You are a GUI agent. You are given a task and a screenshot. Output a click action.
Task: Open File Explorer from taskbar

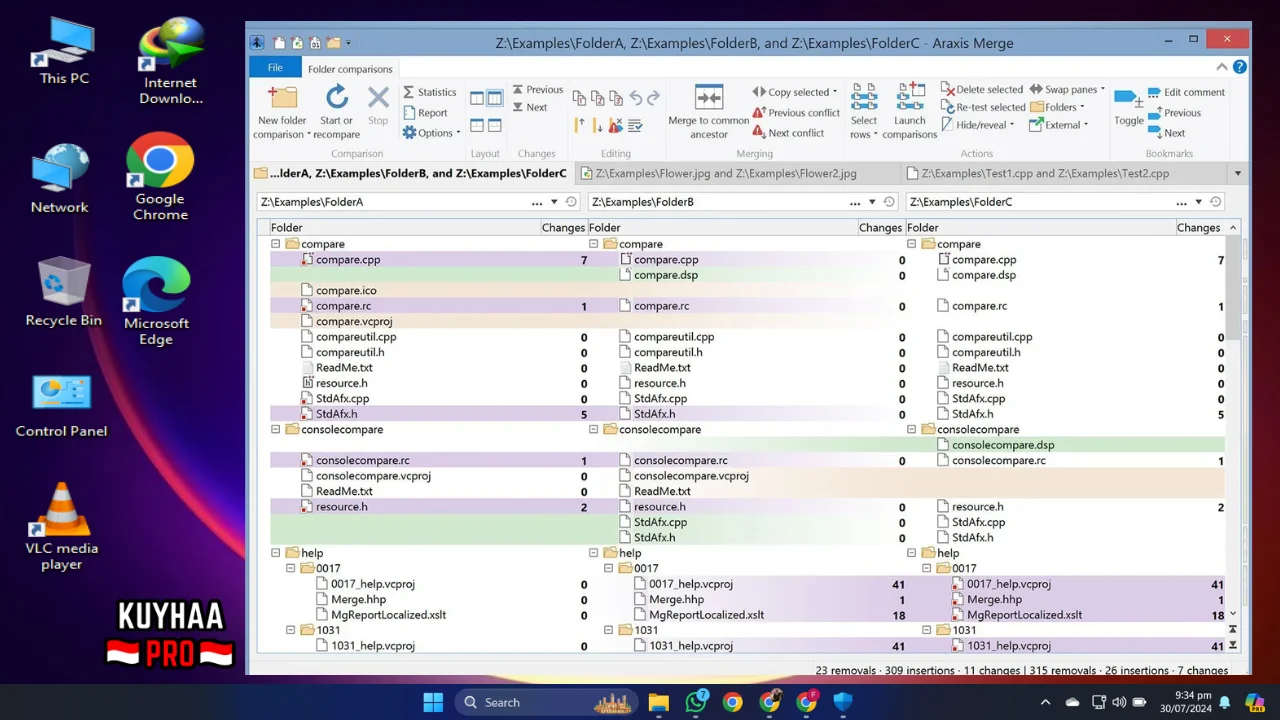(x=658, y=702)
